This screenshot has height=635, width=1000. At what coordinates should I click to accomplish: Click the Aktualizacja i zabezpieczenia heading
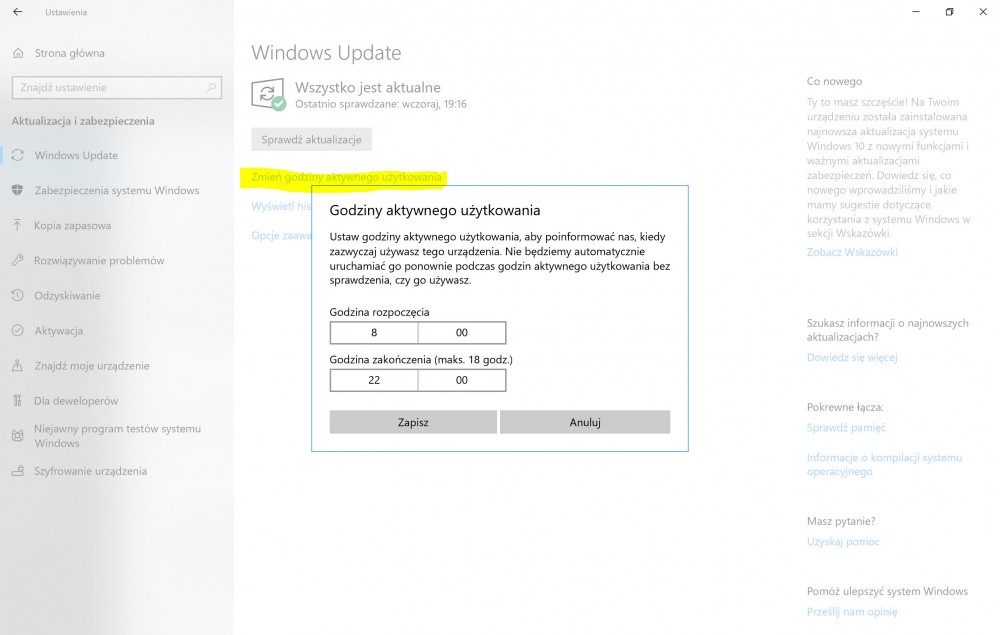83,121
